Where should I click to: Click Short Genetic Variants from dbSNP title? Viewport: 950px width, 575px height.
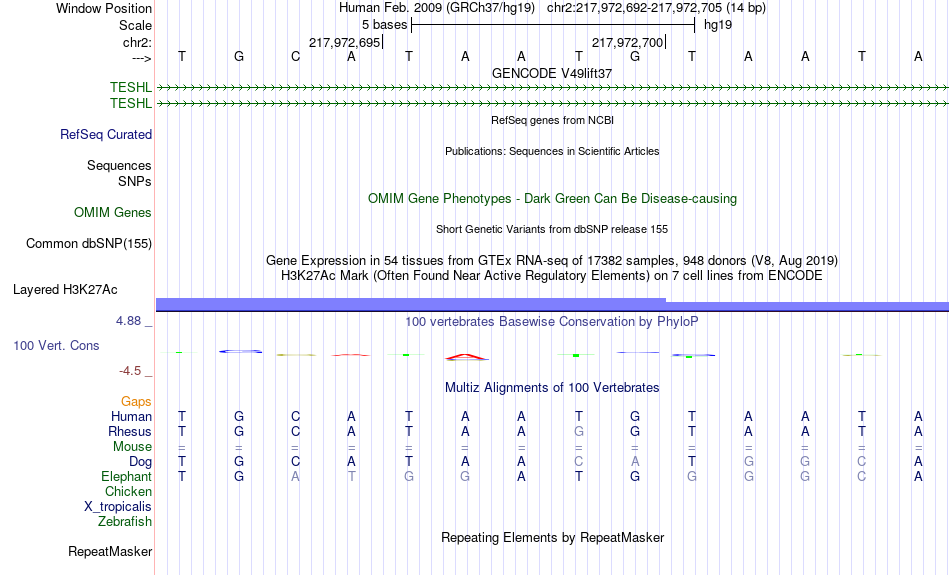[552, 229]
